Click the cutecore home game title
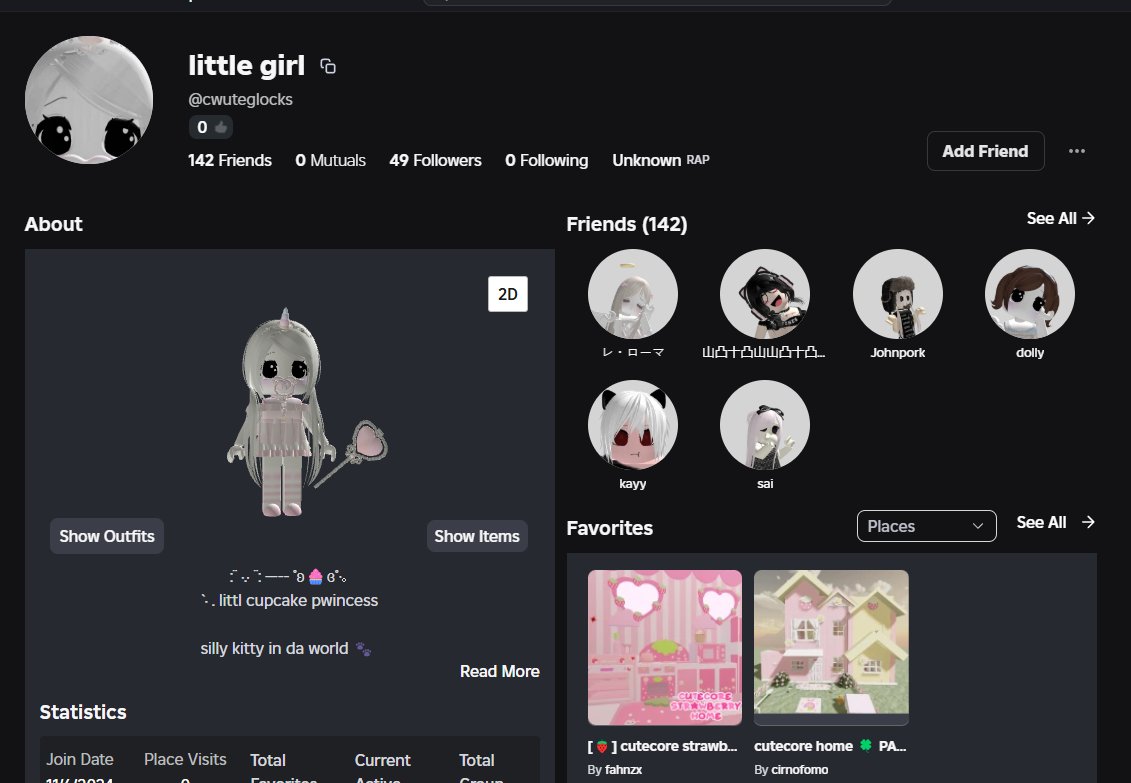This screenshot has width=1131, height=783. tap(829, 746)
